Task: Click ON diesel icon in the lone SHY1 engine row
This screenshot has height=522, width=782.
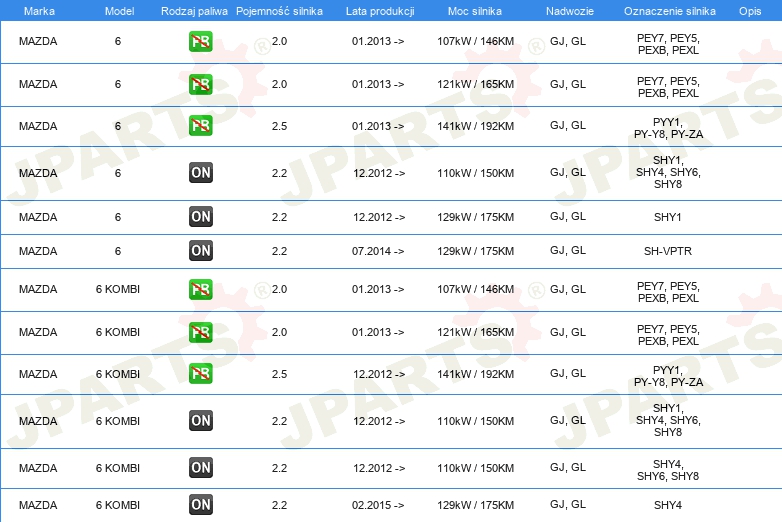Action: 200,217
